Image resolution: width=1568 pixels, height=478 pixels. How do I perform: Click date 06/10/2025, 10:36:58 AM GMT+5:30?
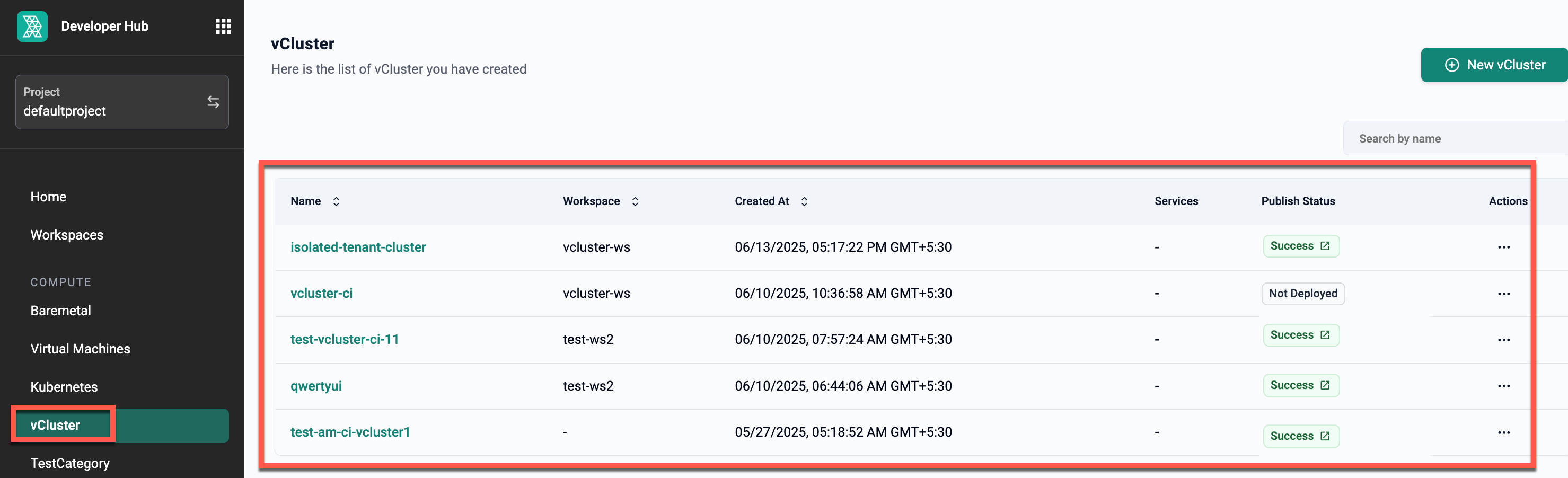843,294
